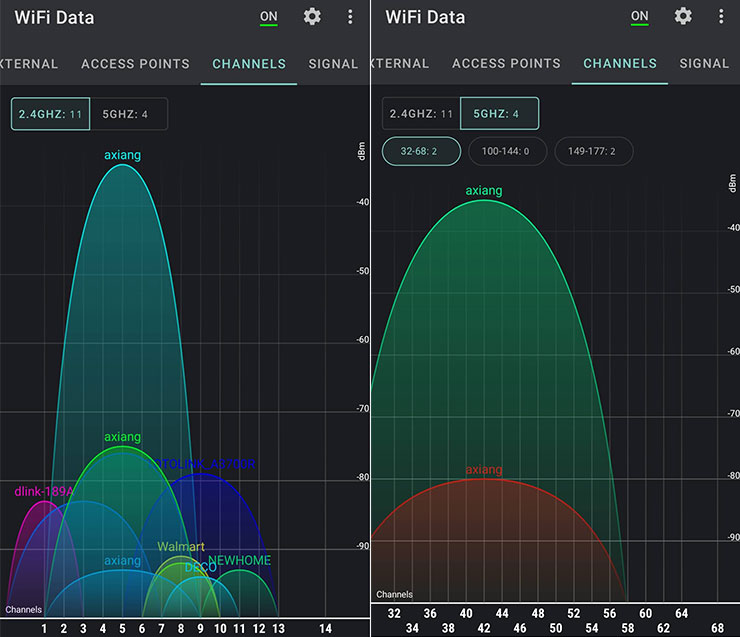Click channel 5 on 2.4GHz axis
Image resolution: width=740 pixels, height=637 pixels.
(x=122, y=628)
